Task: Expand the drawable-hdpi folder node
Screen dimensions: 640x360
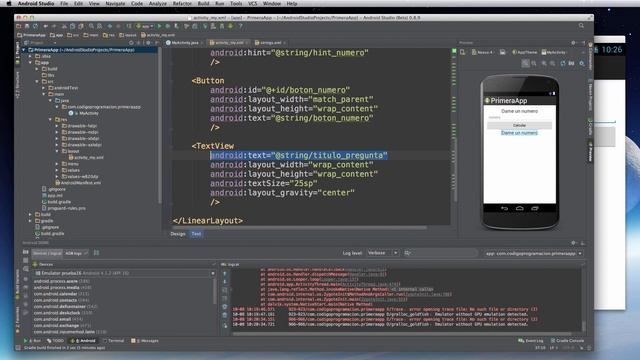Action: coord(57,126)
